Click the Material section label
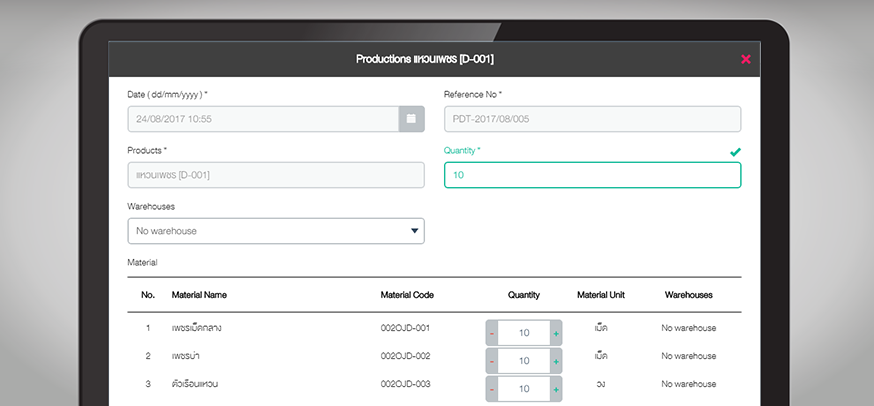The width and height of the screenshot is (874, 406). (x=142, y=262)
